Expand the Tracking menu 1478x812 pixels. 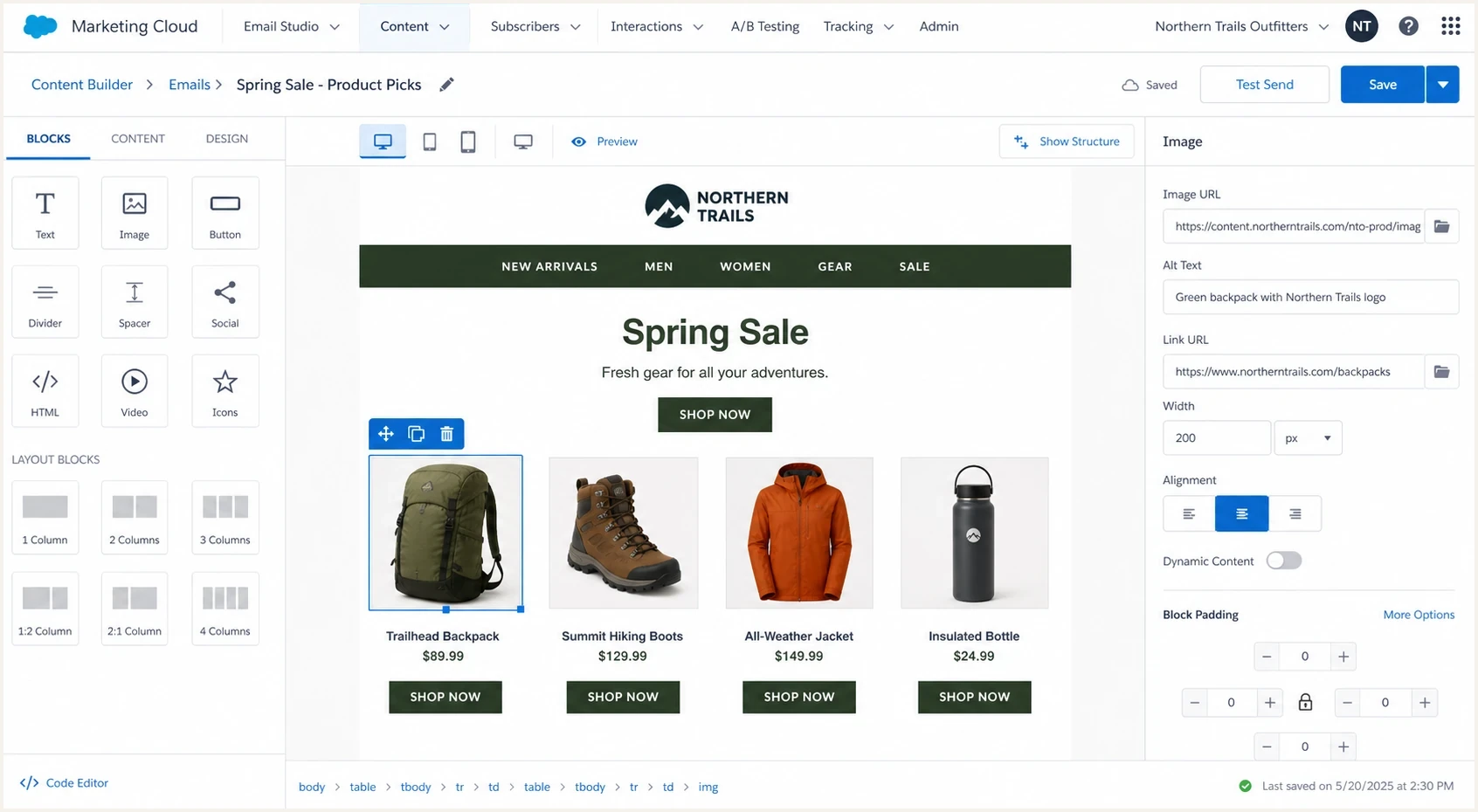pos(859,26)
